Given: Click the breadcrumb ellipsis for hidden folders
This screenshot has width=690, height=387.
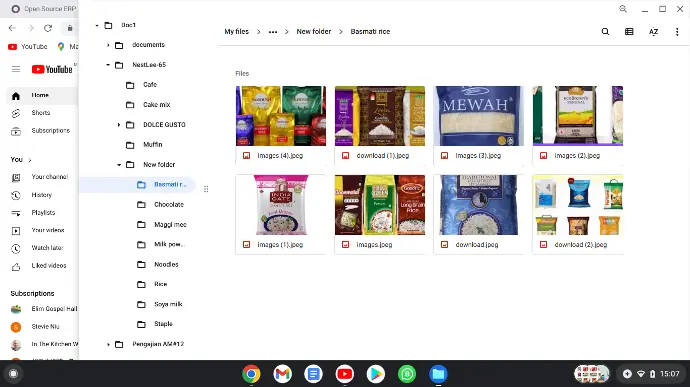Looking at the screenshot, I should coord(273,32).
